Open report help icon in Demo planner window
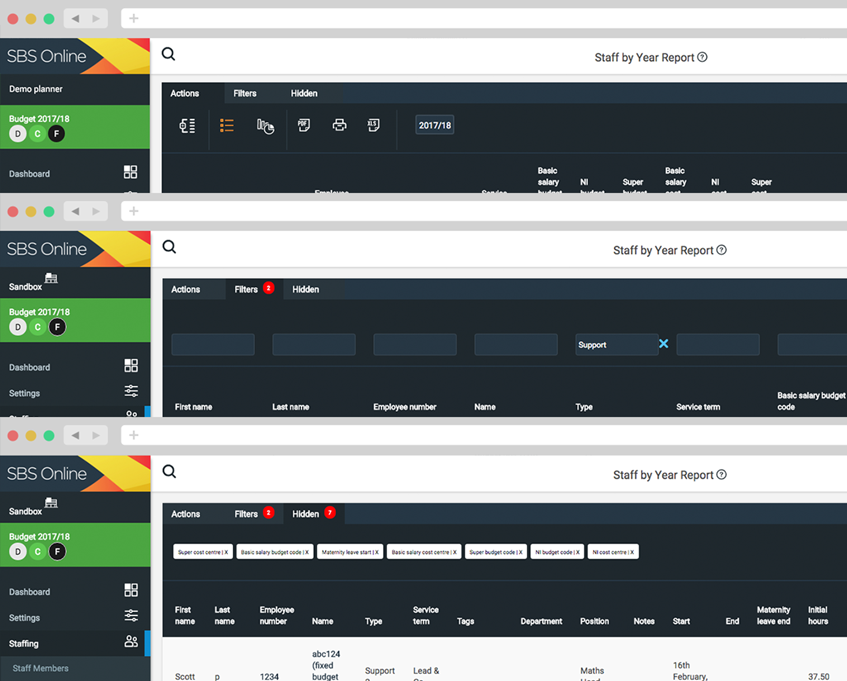Viewport: 847px width, 681px height. pos(702,57)
